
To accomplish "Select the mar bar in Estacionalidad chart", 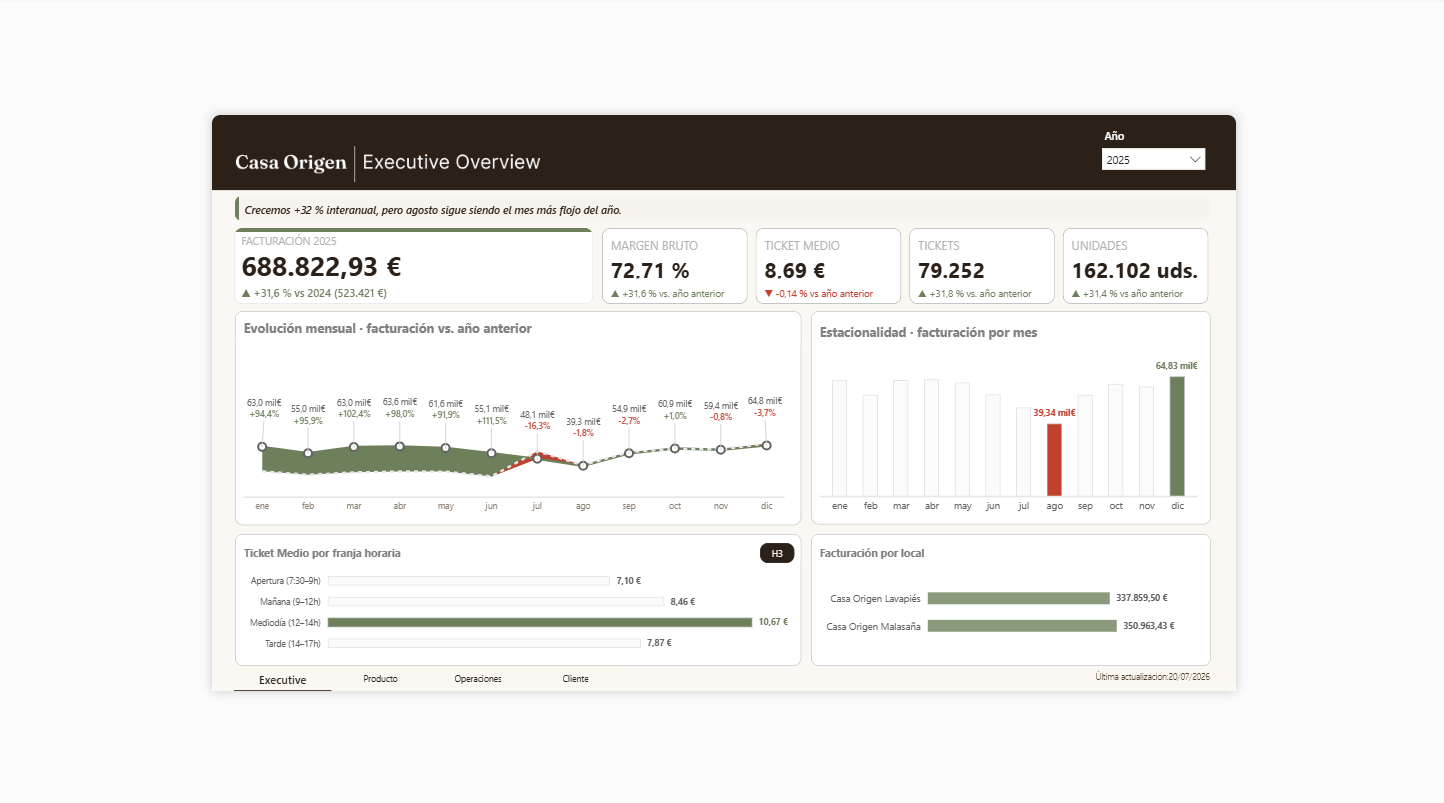I will click(901, 438).
